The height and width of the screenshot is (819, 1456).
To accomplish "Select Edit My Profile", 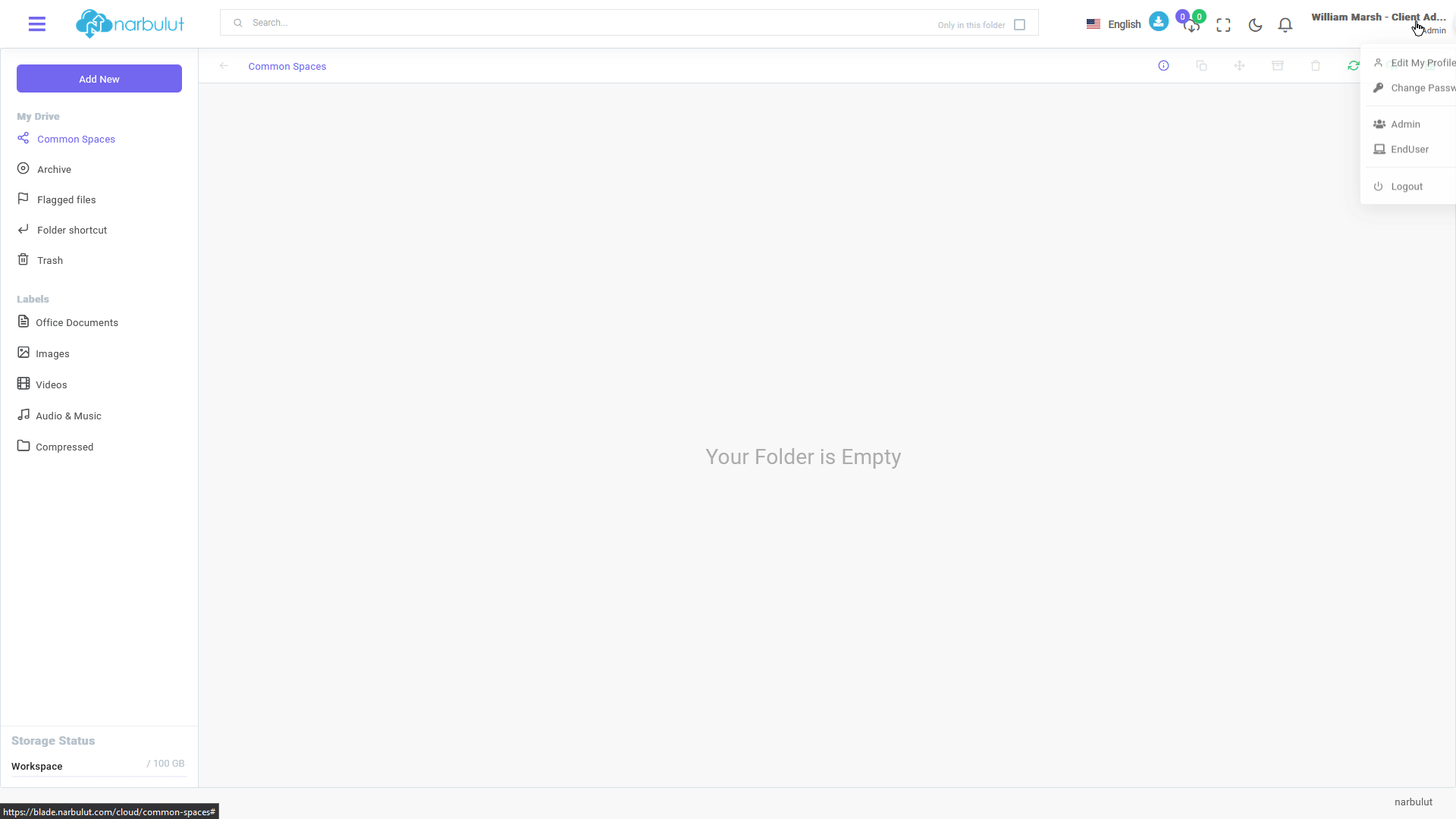I will tap(1415, 63).
